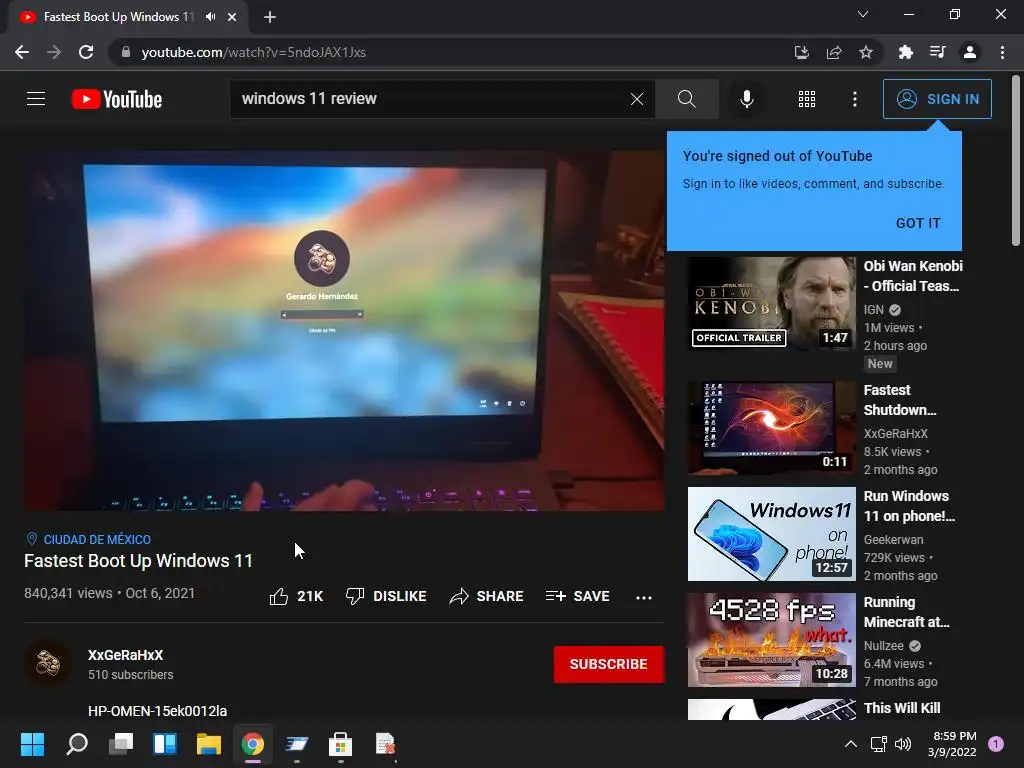1024x768 pixels.
Task: Open the Chrome profile avatar
Action: point(970,52)
